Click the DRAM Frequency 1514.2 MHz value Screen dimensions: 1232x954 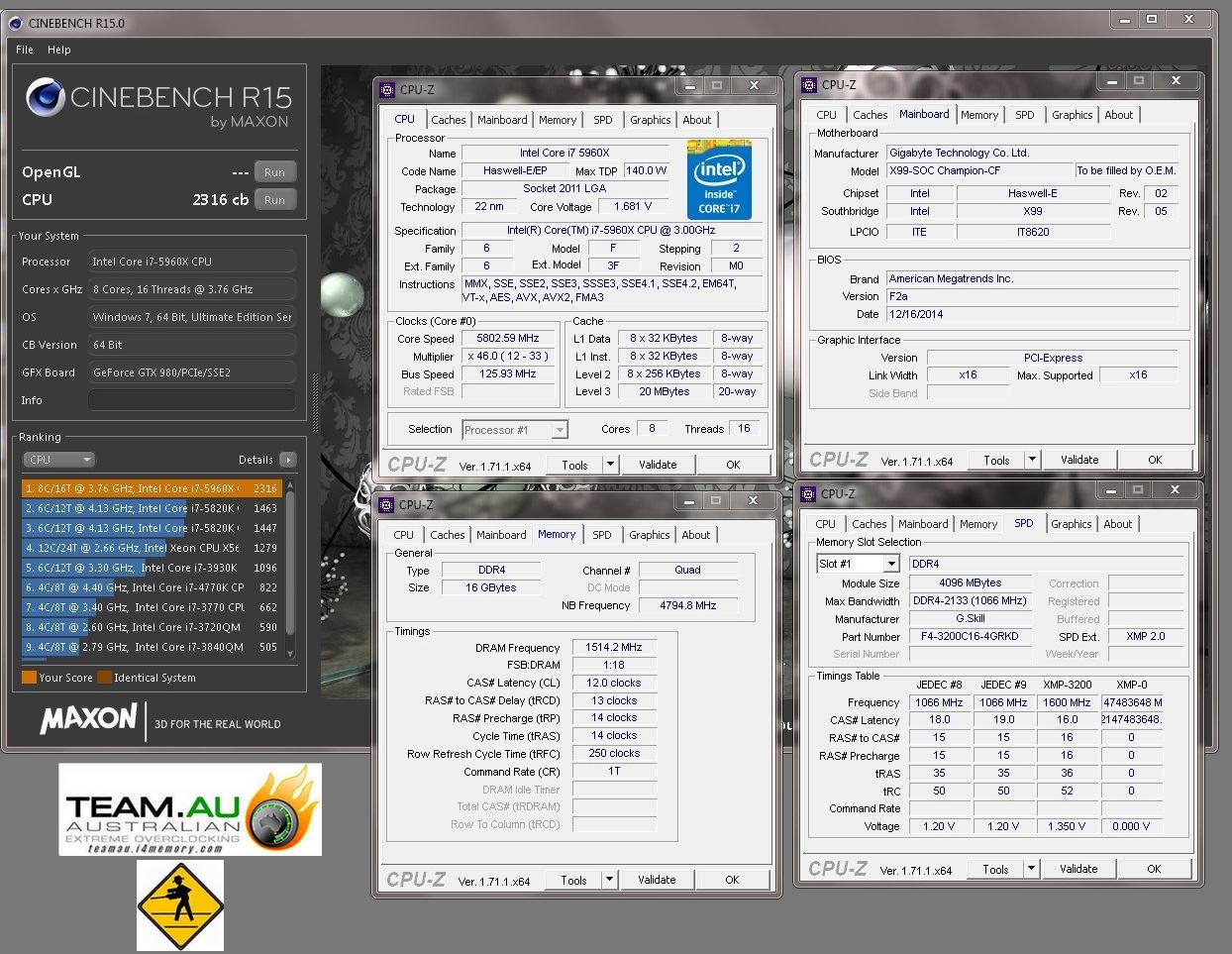(614, 647)
